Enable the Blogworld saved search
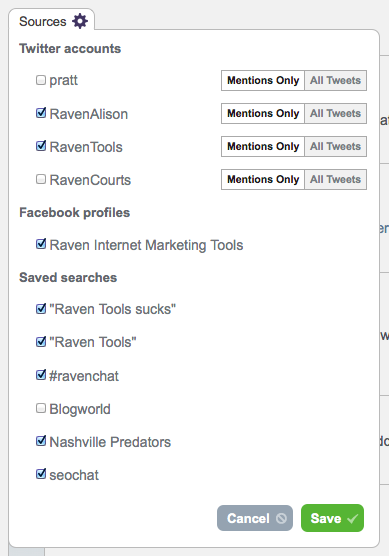The height and width of the screenshot is (556, 389). pyautogui.click(x=41, y=408)
